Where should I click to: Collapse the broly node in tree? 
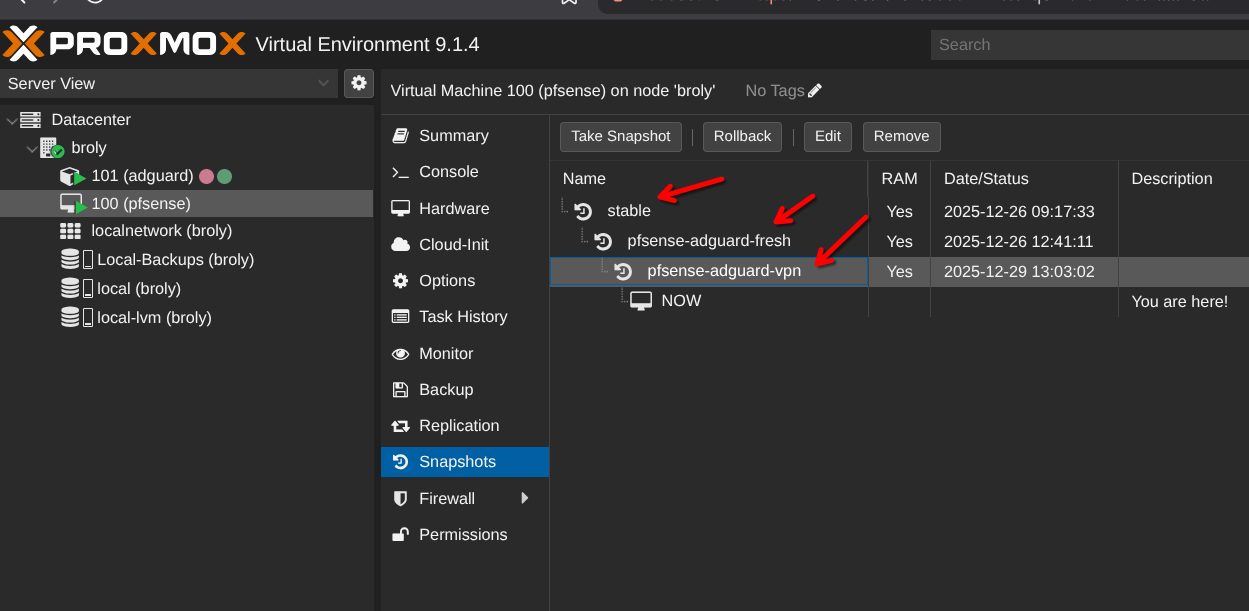pyautogui.click(x=32, y=149)
